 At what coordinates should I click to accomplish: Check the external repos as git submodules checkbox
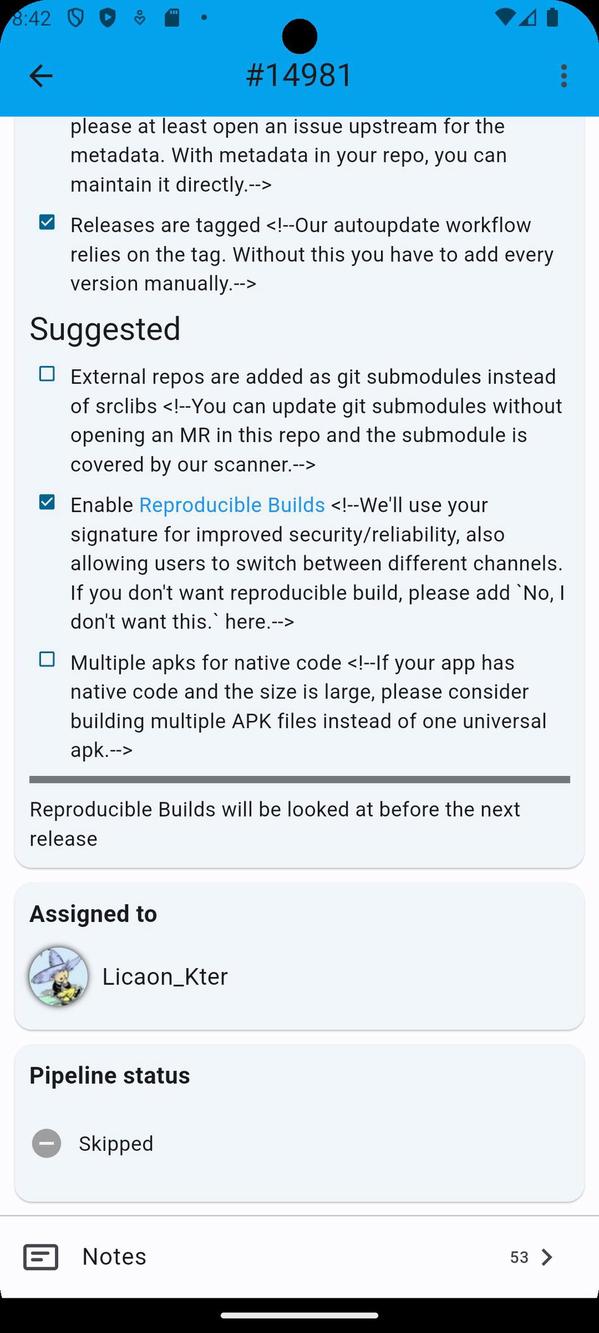46,373
